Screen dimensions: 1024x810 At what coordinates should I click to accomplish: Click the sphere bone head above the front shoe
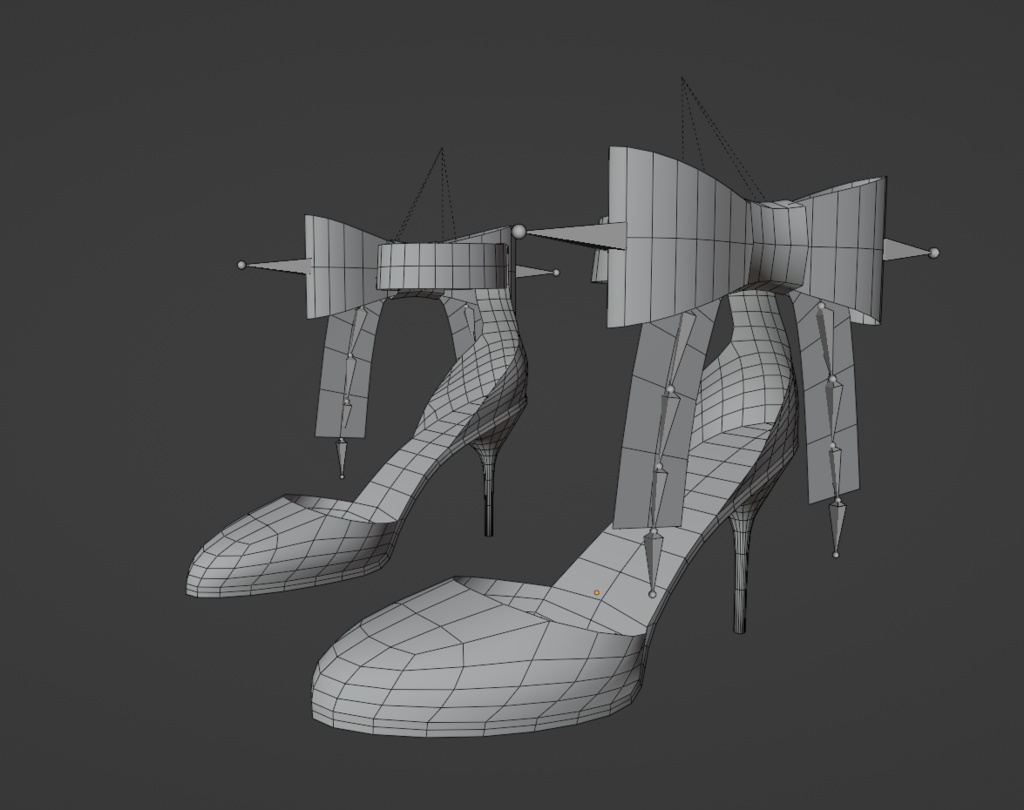(519, 231)
